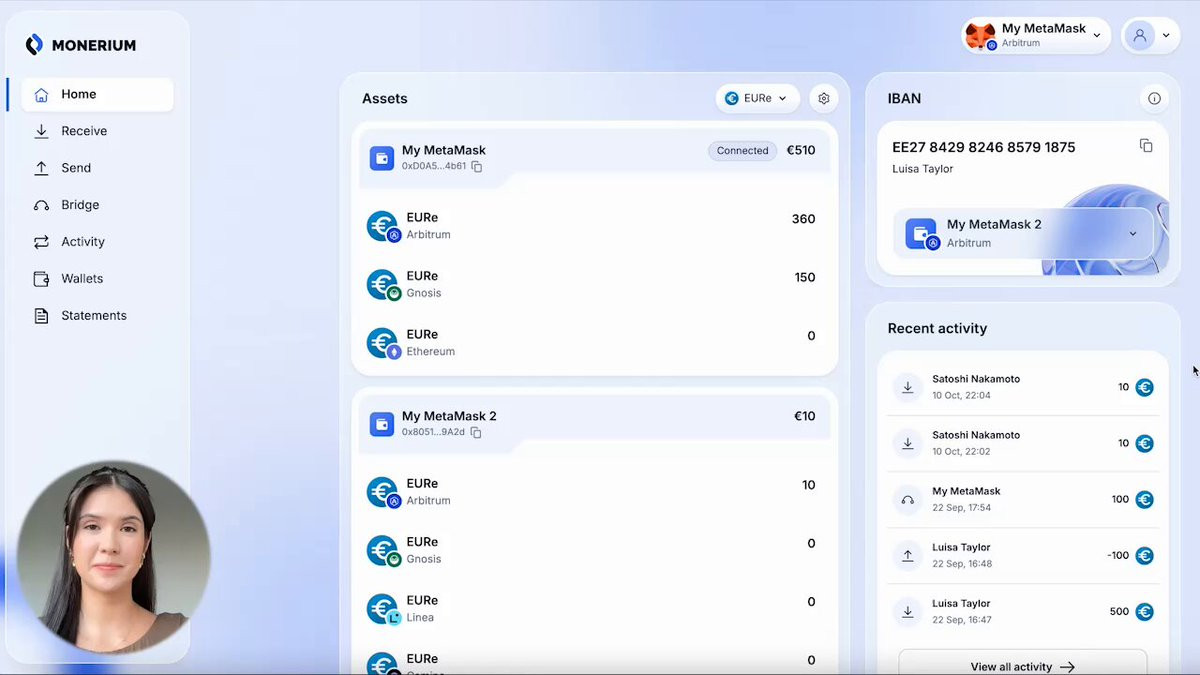
Task: Click receive icon of 22:04 transaction
Action: click(908, 387)
